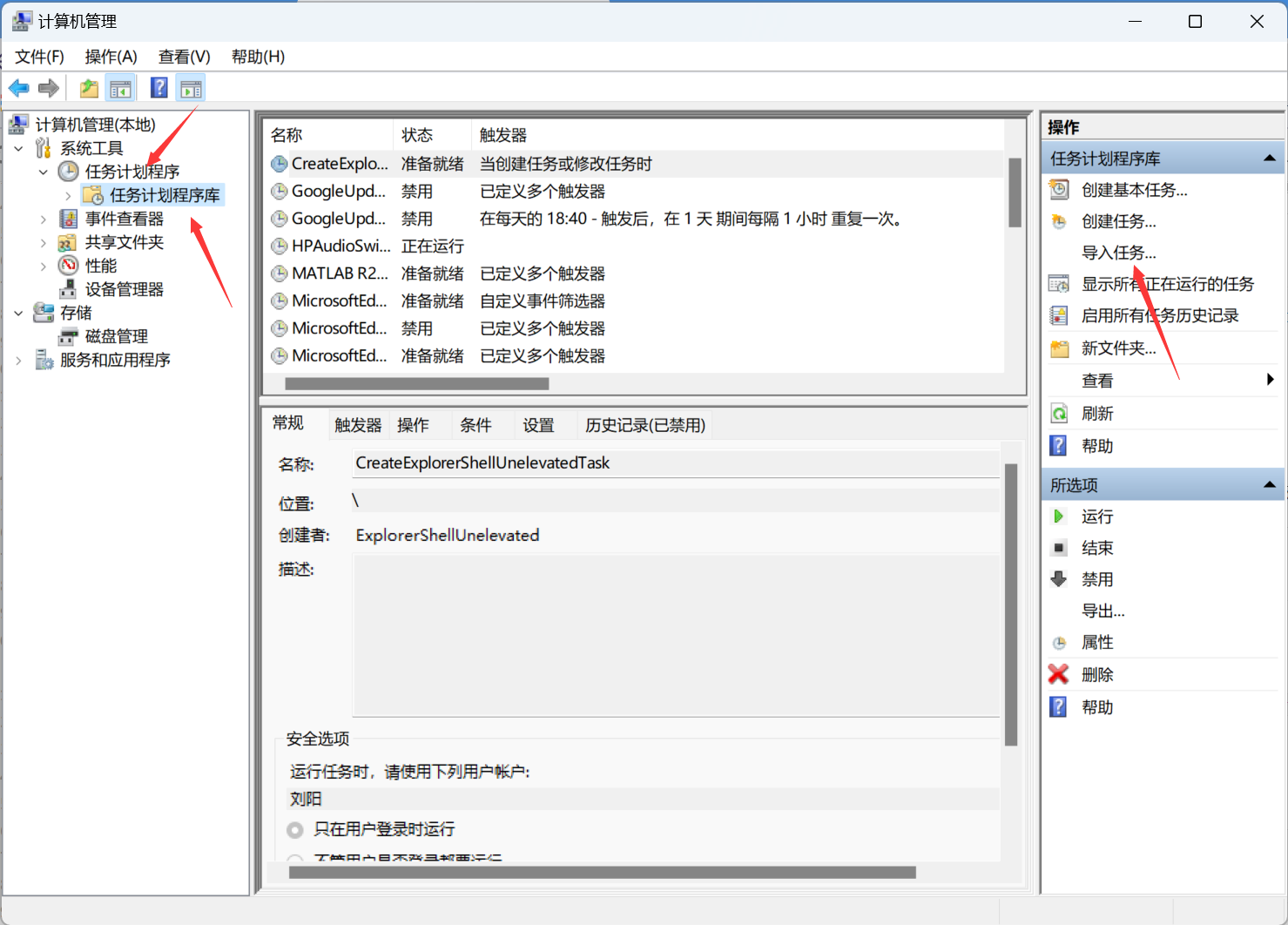The width and height of the screenshot is (1288, 925).
Task: Switch to the 历史记录(已禁用) tab
Action: coord(645,425)
